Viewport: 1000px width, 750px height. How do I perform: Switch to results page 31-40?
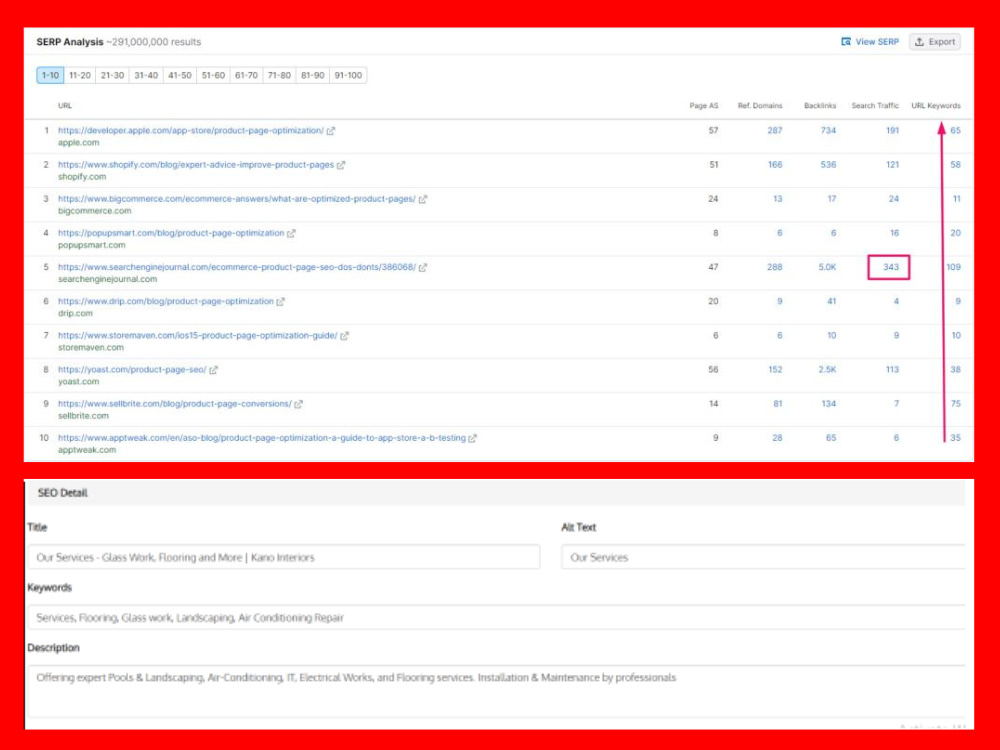click(x=146, y=75)
